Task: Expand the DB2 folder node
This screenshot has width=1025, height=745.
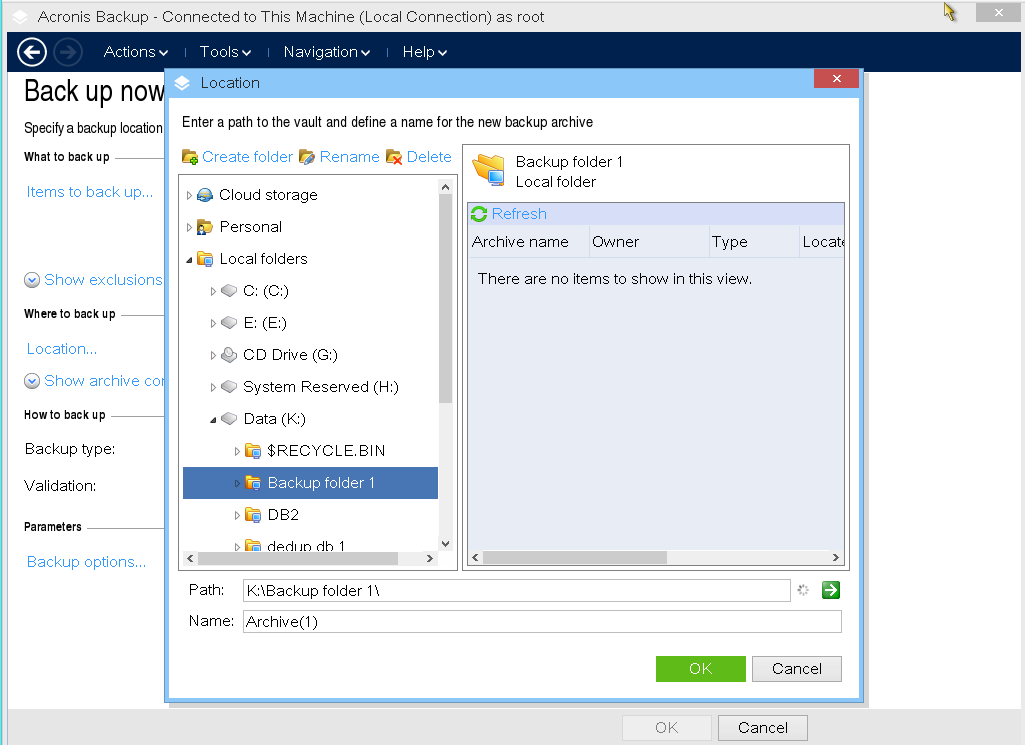Action: 237,516
